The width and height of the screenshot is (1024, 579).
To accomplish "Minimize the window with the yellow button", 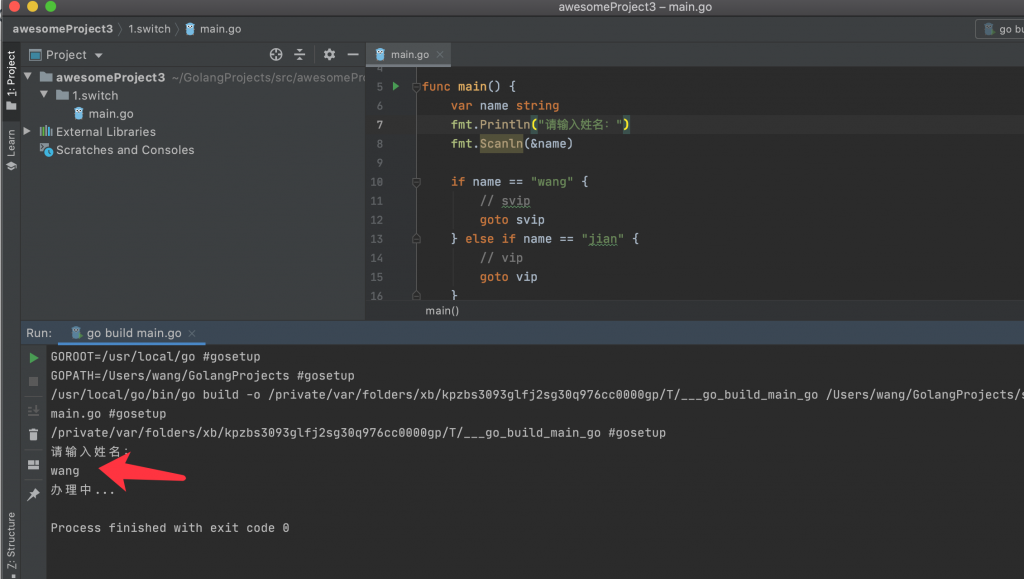I will 33,7.
